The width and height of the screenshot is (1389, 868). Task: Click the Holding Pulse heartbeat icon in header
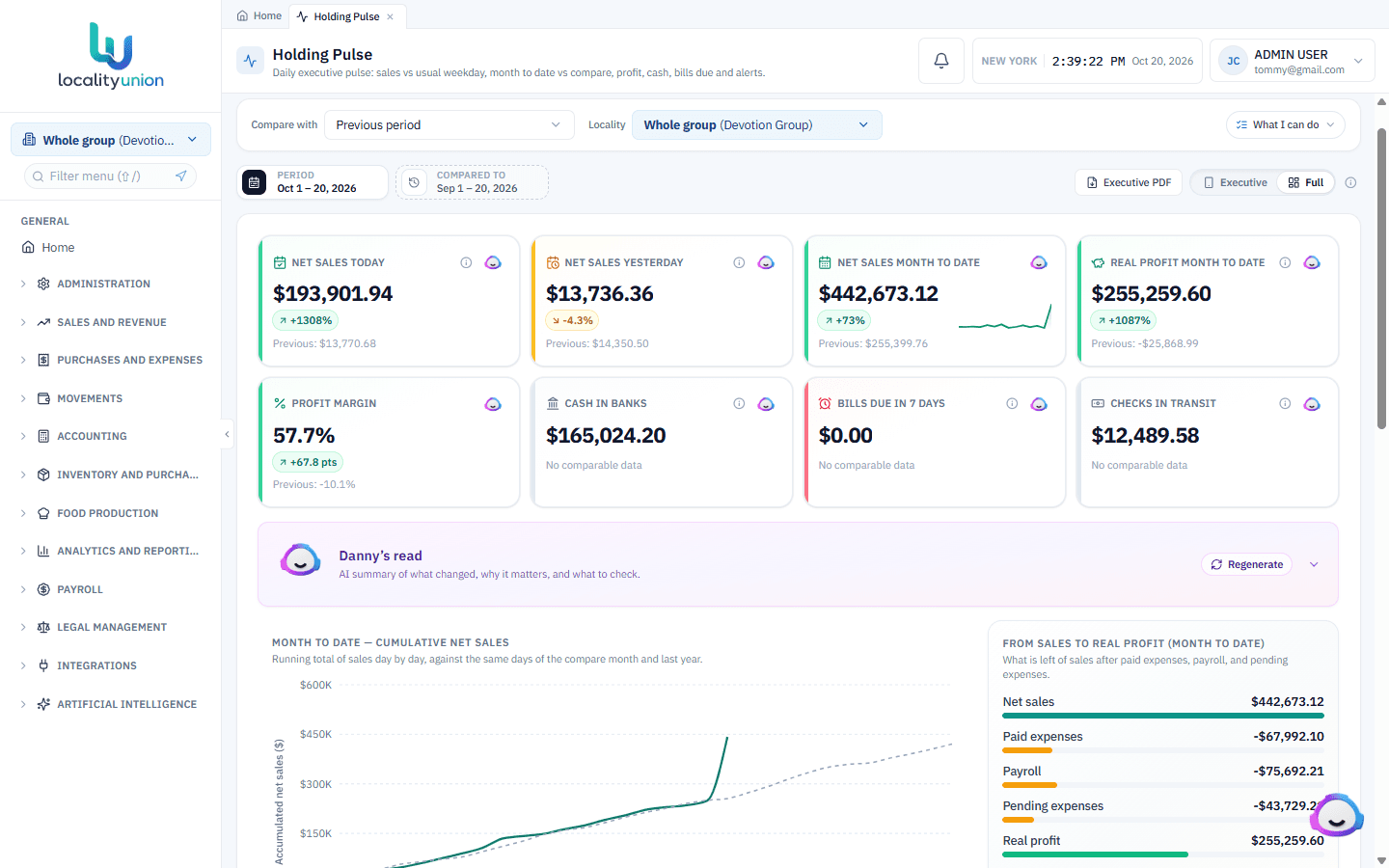[x=251, y=61]
